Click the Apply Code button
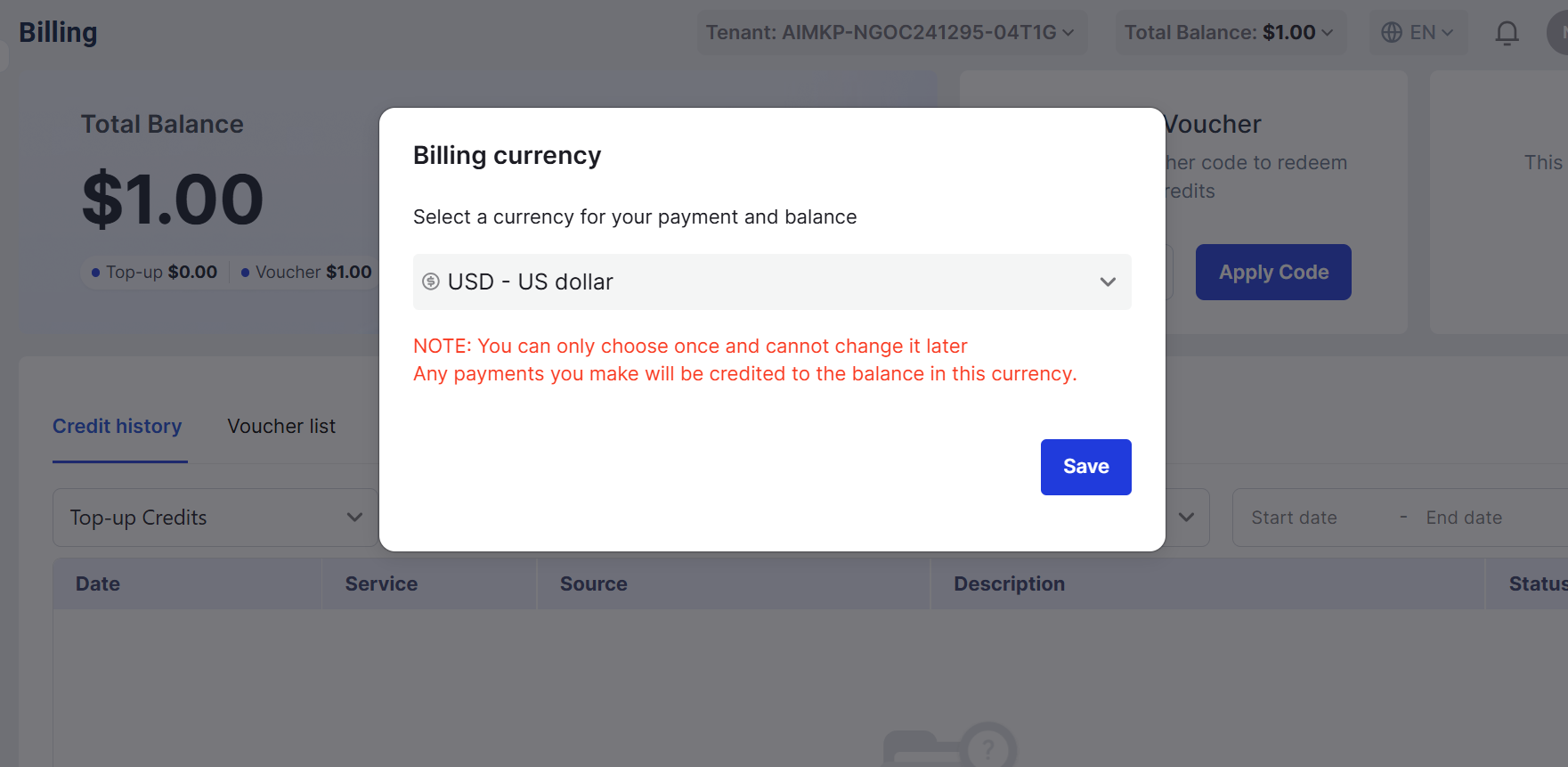Image resolution: width=1568 pixels, height=767 pixels. [x=1273, y=273]
